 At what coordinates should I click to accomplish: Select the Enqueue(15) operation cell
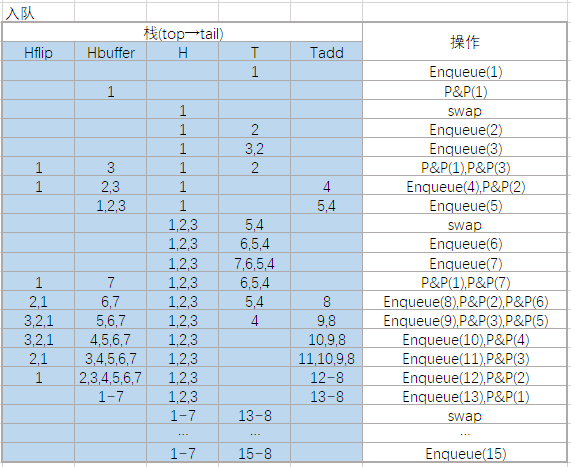[x=465, y=453]
